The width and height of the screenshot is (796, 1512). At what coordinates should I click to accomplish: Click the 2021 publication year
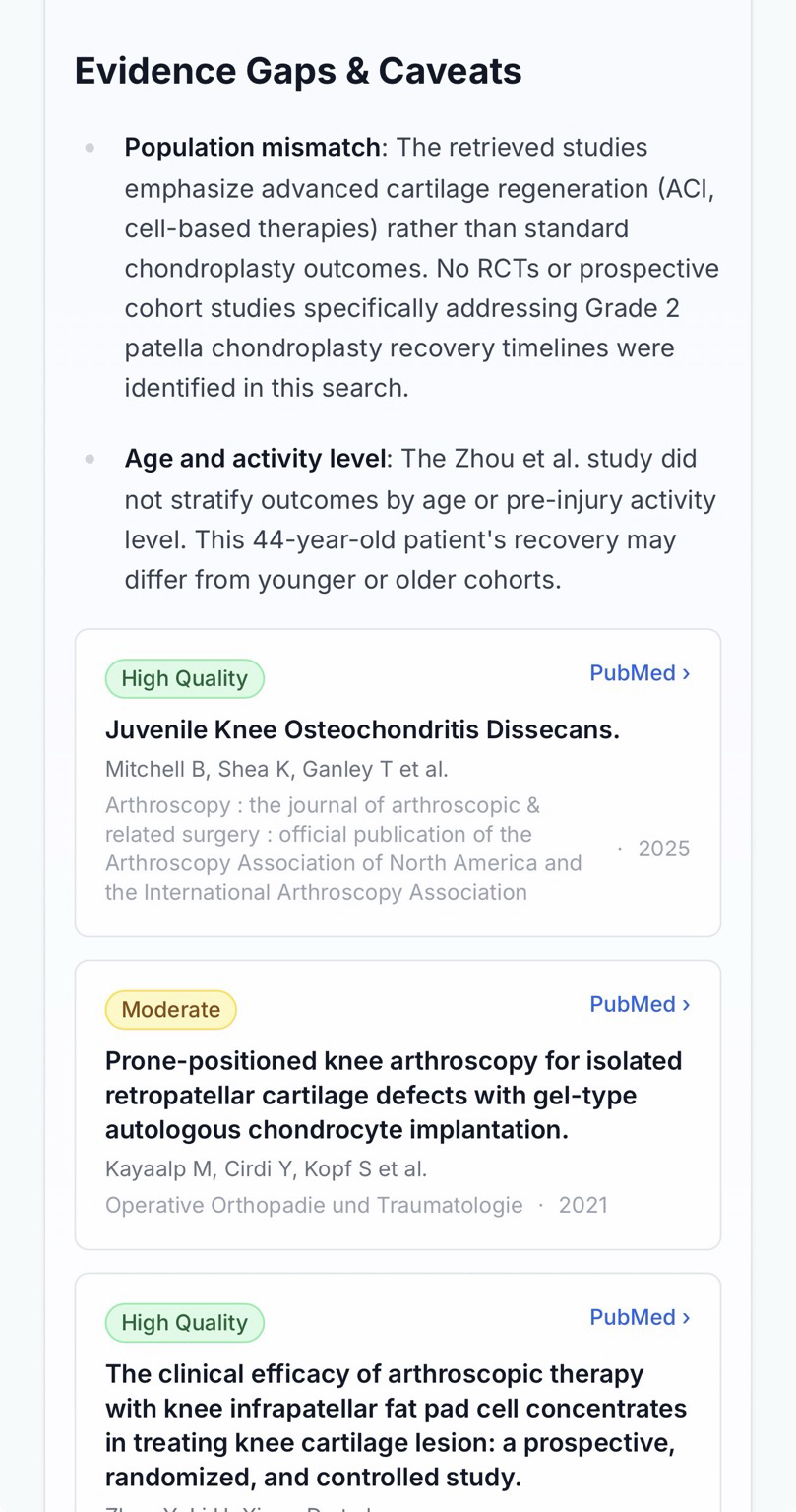[583, 1205]
